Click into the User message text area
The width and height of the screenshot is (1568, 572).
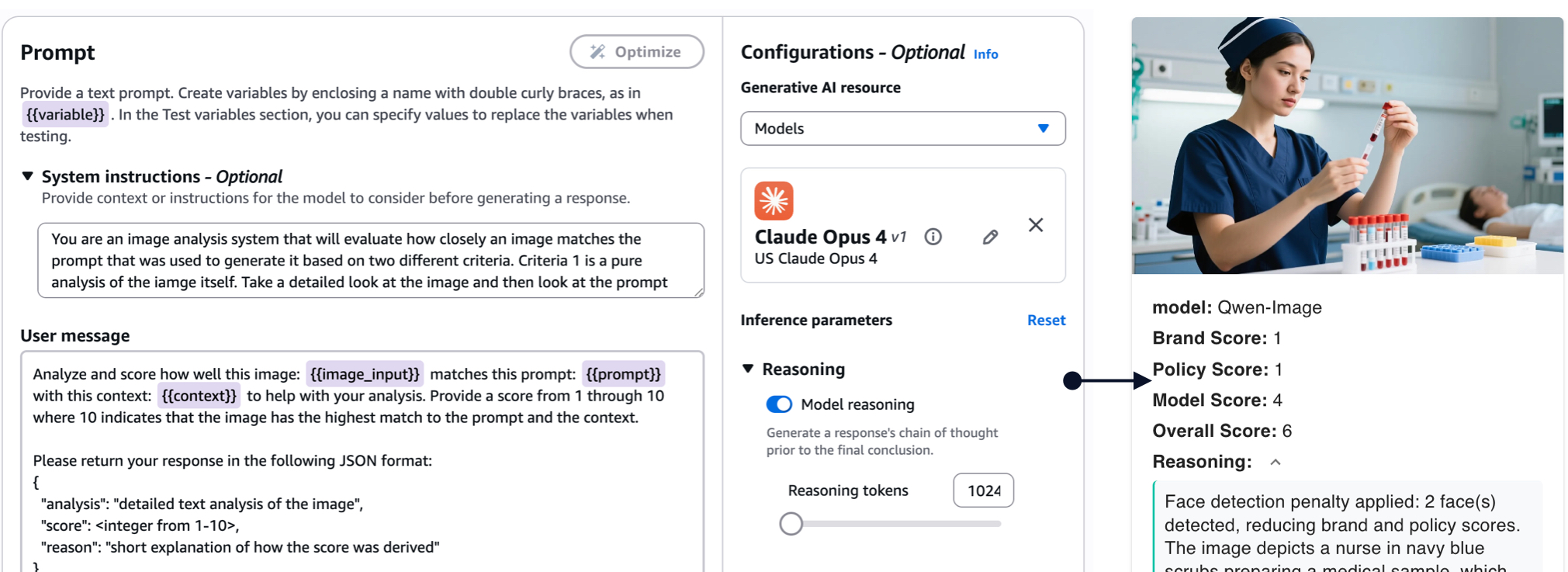tap(362, 481)
